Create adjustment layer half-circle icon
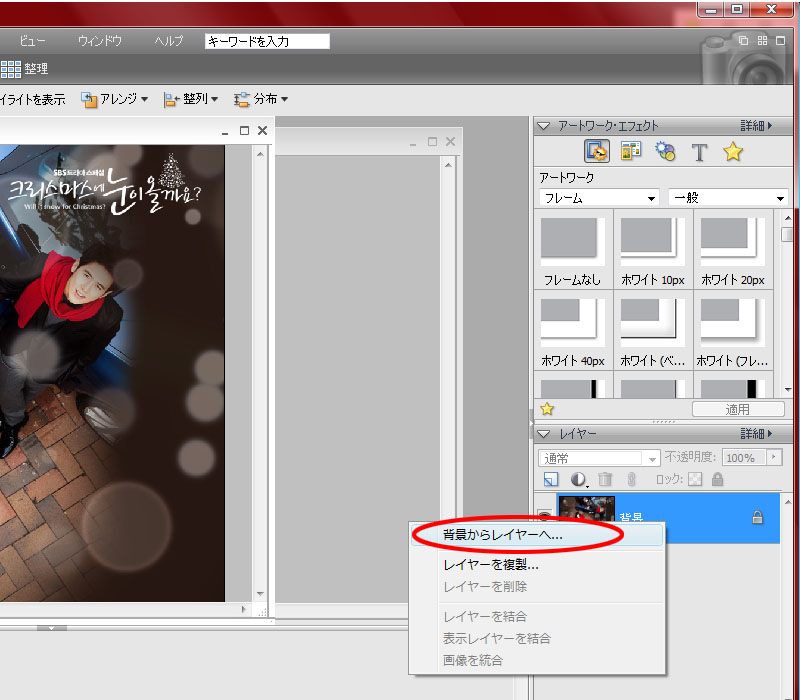Image resolution: width=800 pixels, height=700 pixels. click(x=579, y=479)
